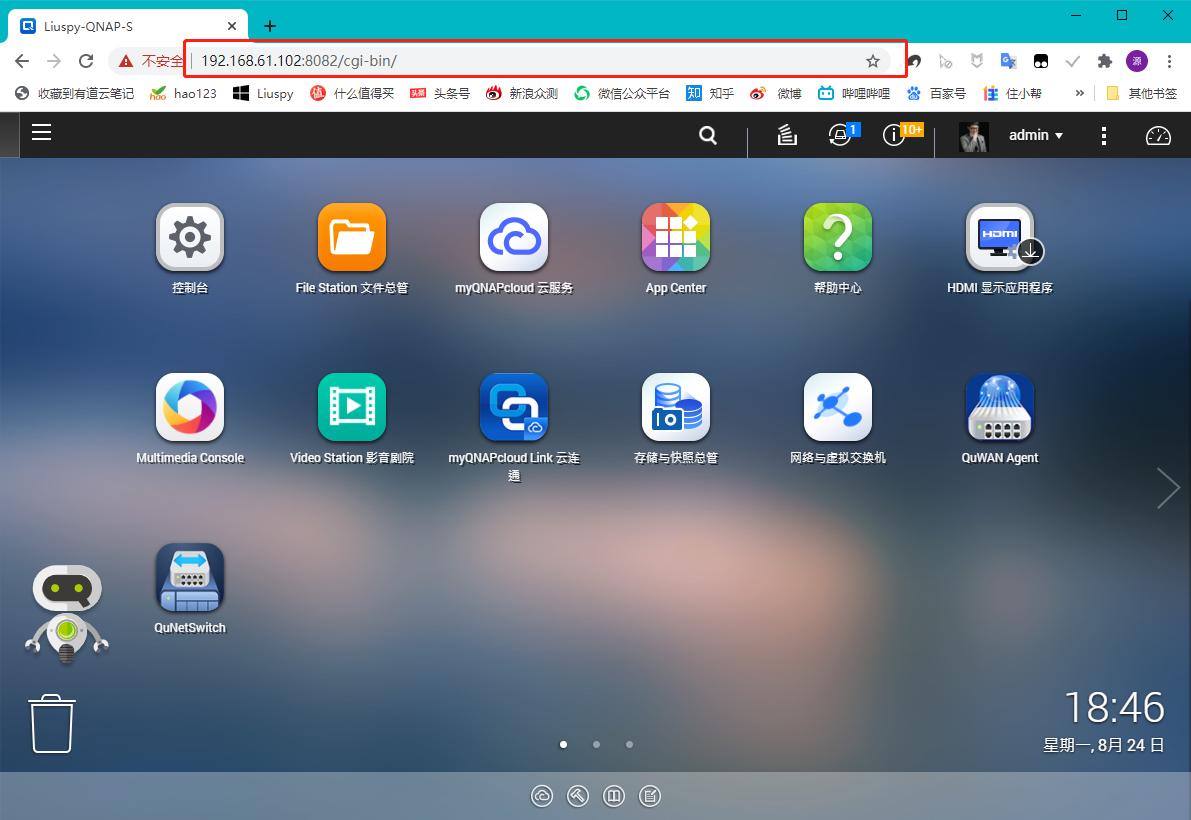Open external devices icon with badge 1

click(x=842, y=134)
